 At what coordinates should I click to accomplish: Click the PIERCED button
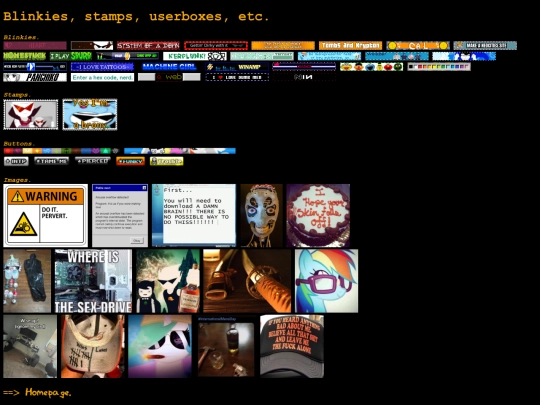point(93,161)
